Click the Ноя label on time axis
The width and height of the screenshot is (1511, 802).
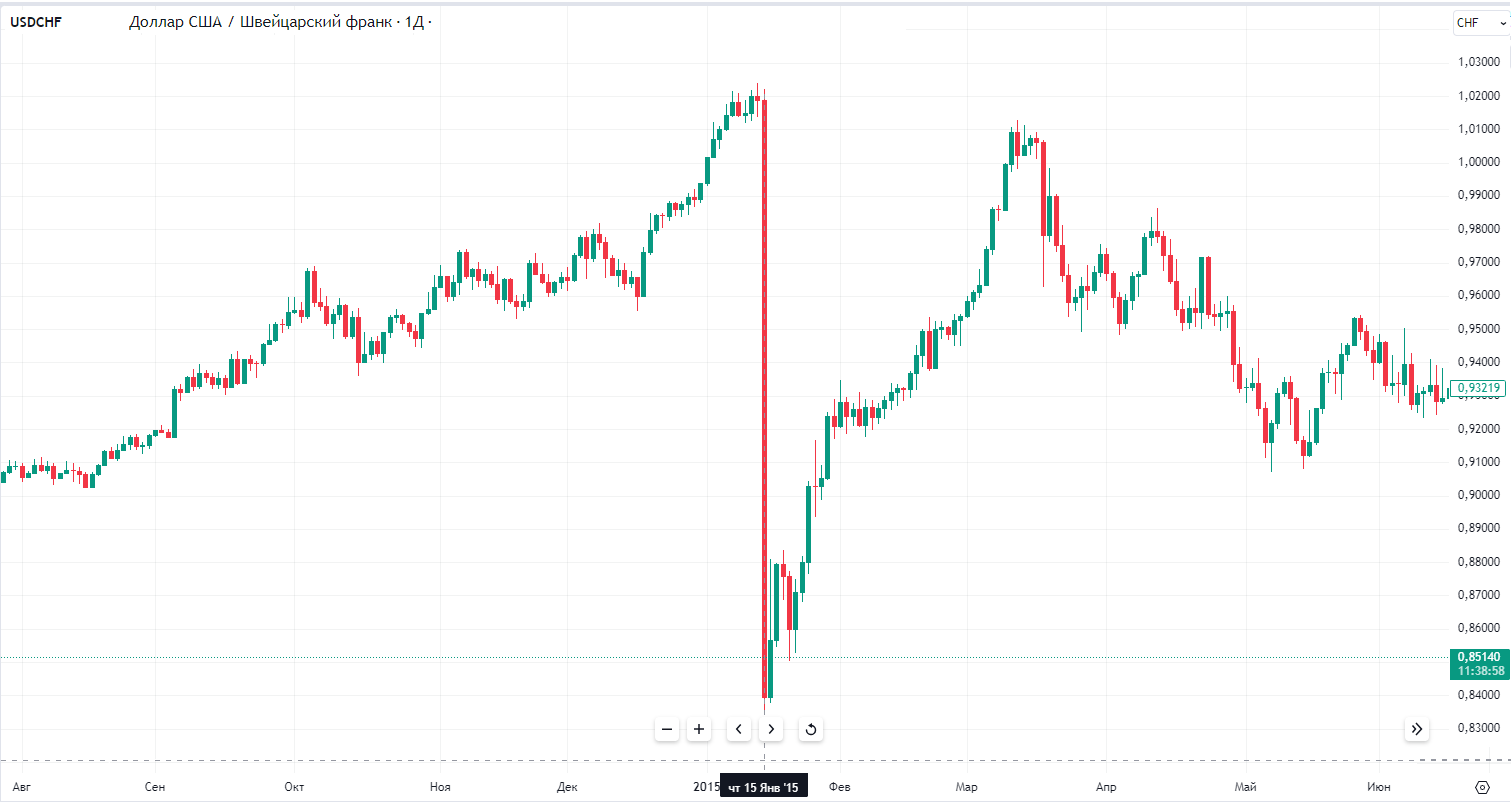[440, 788]
